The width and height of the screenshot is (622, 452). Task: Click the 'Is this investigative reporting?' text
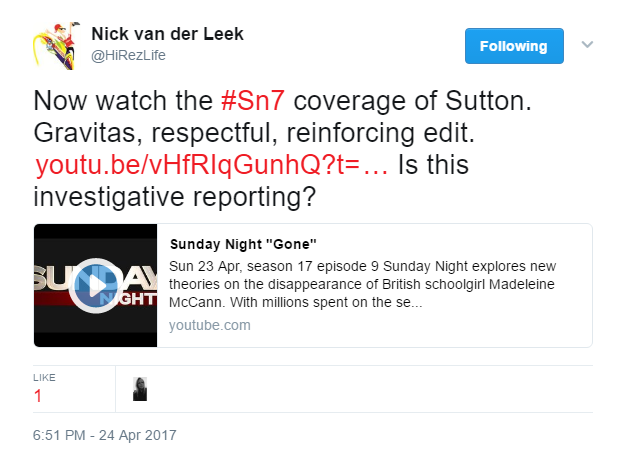point(251,181)
